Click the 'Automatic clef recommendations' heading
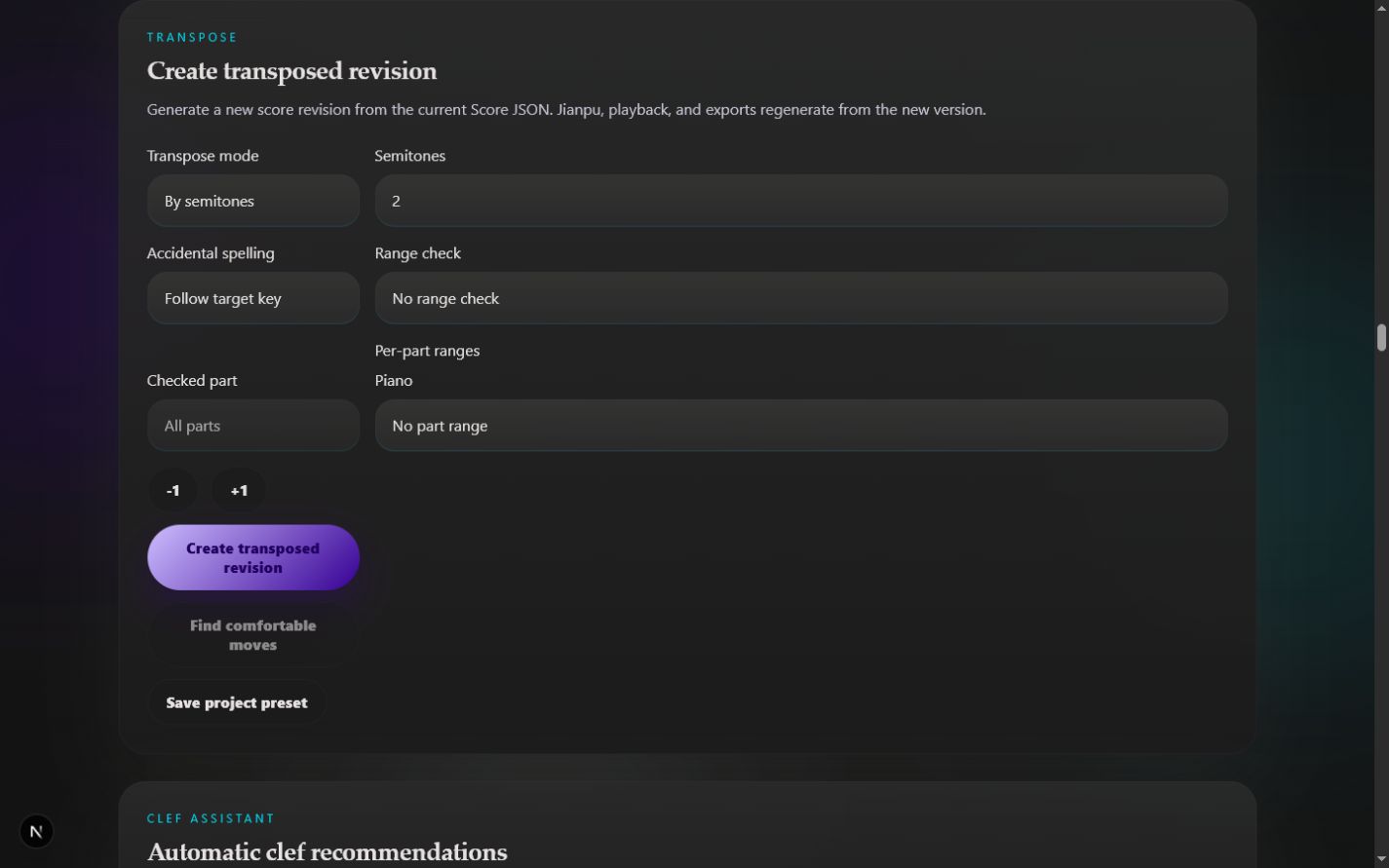 click(328, 852)
